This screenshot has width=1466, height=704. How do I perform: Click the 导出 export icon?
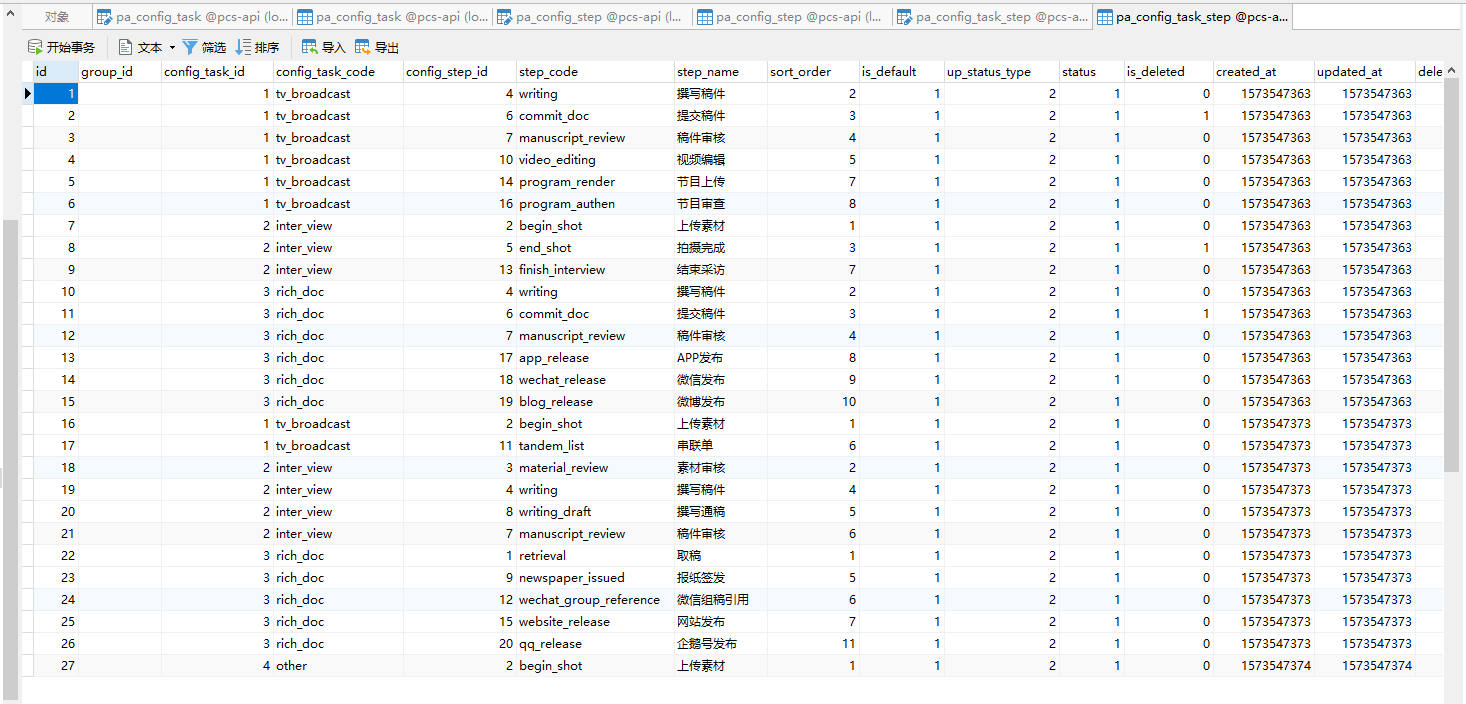pos(363,47)
